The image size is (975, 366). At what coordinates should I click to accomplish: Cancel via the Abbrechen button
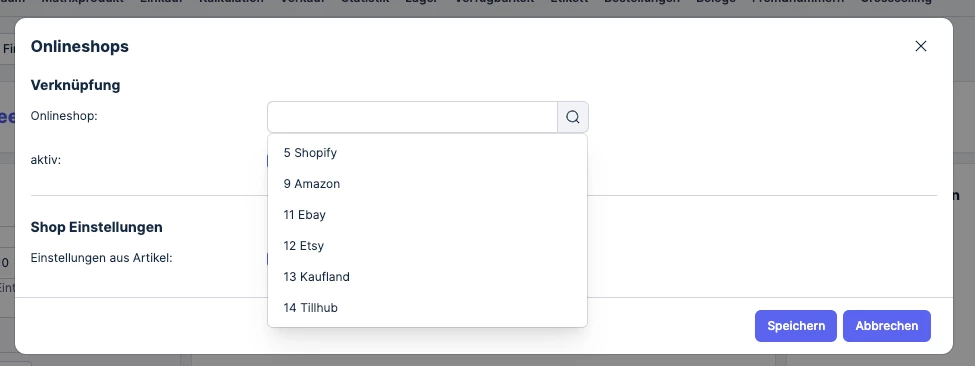(887, 326)
